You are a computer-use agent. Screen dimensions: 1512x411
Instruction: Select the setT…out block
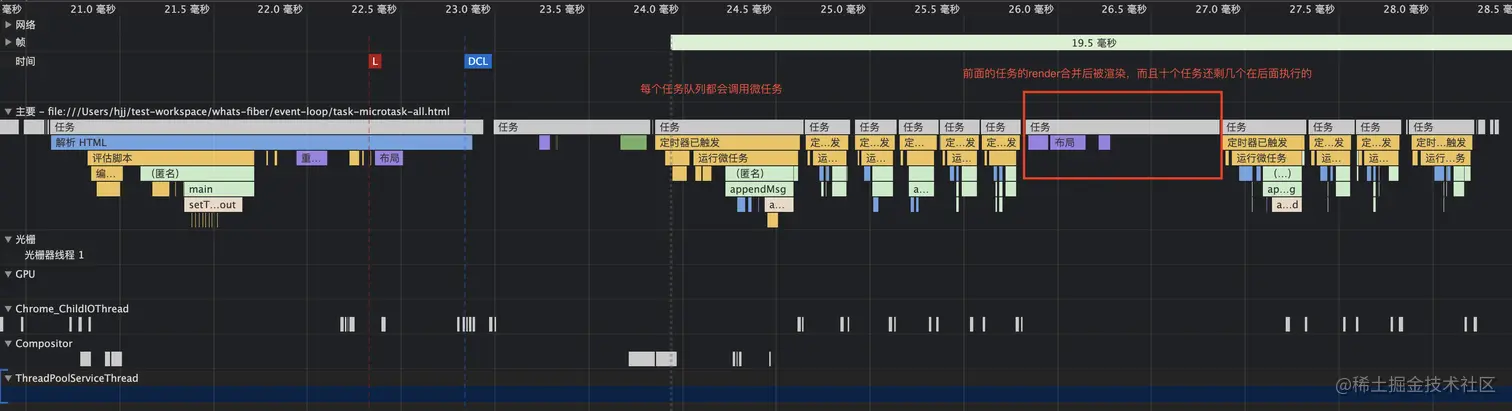[x=213, y=205]
